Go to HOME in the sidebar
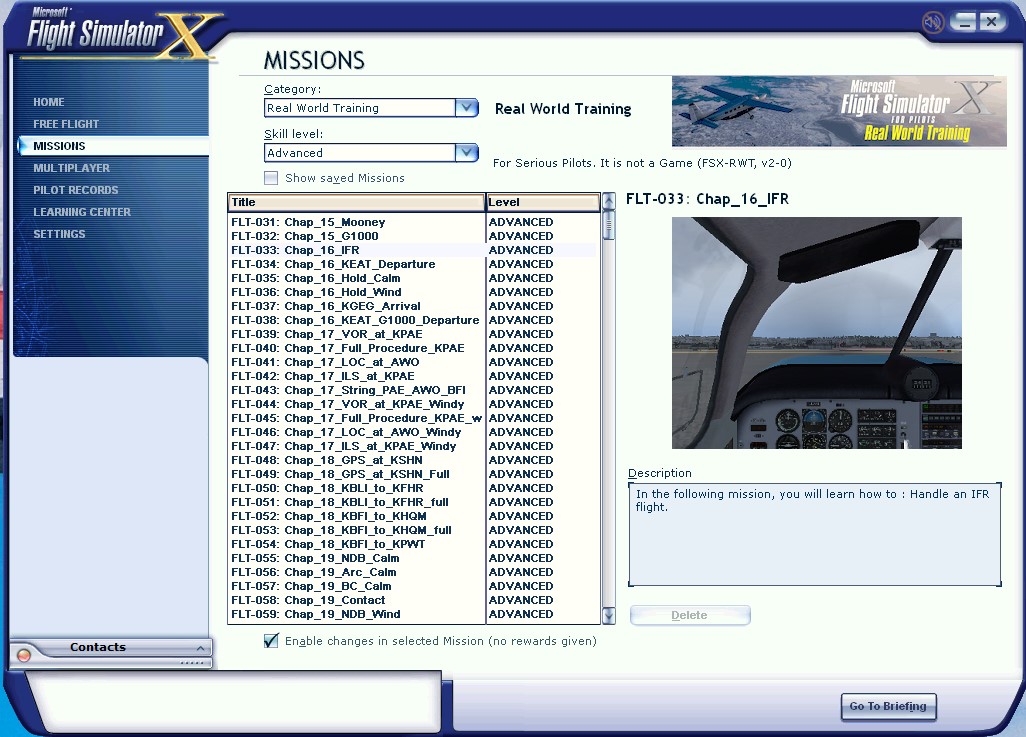The width and height of the screenshot is (1026, 737). click(x=49, y=102)
